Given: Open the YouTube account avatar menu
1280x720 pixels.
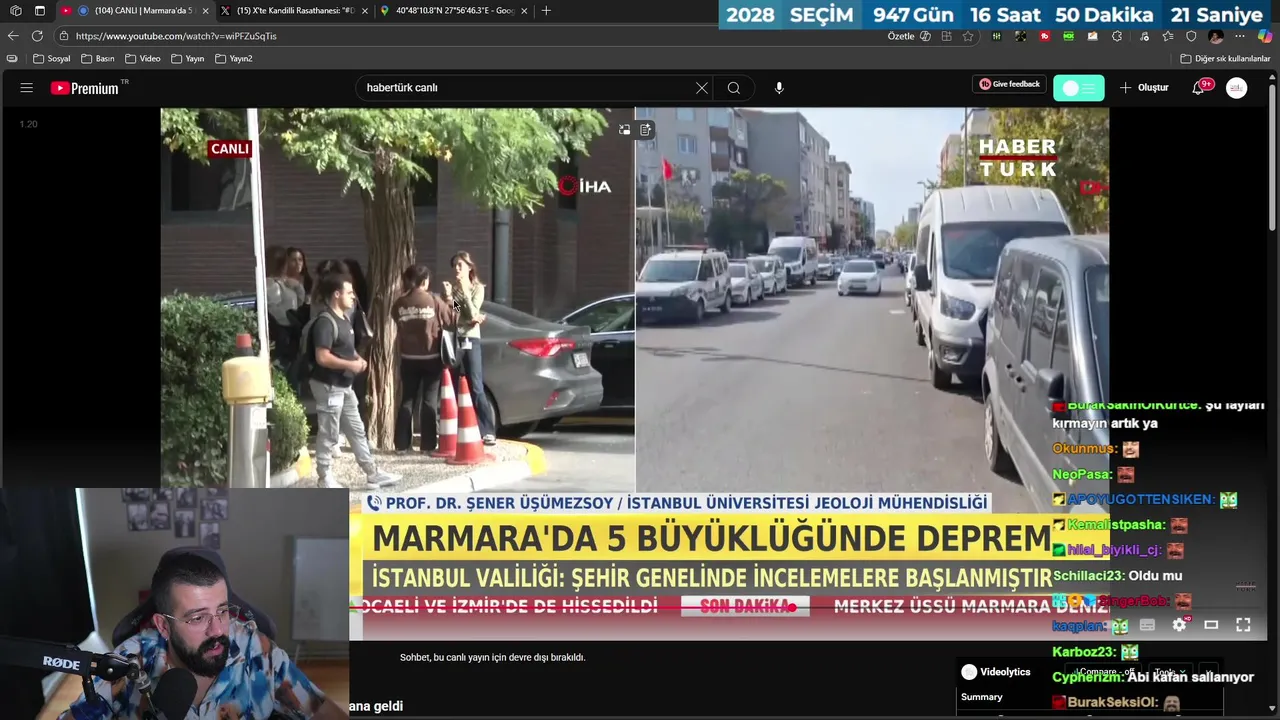Looking at the screenshot, I should tap(1237, 88).
